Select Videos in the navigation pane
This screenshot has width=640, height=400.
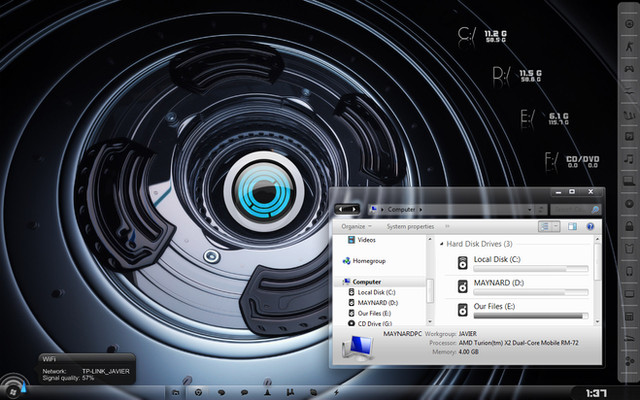[366, 240]
